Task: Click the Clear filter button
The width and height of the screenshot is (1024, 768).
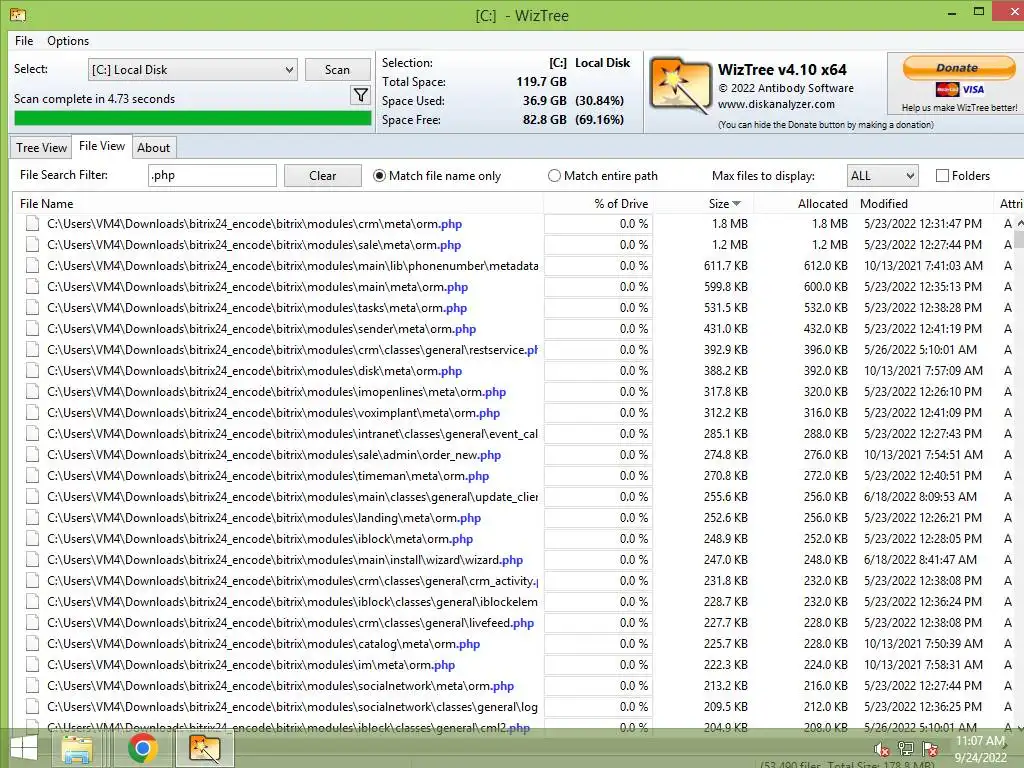Action: (323, 176)
